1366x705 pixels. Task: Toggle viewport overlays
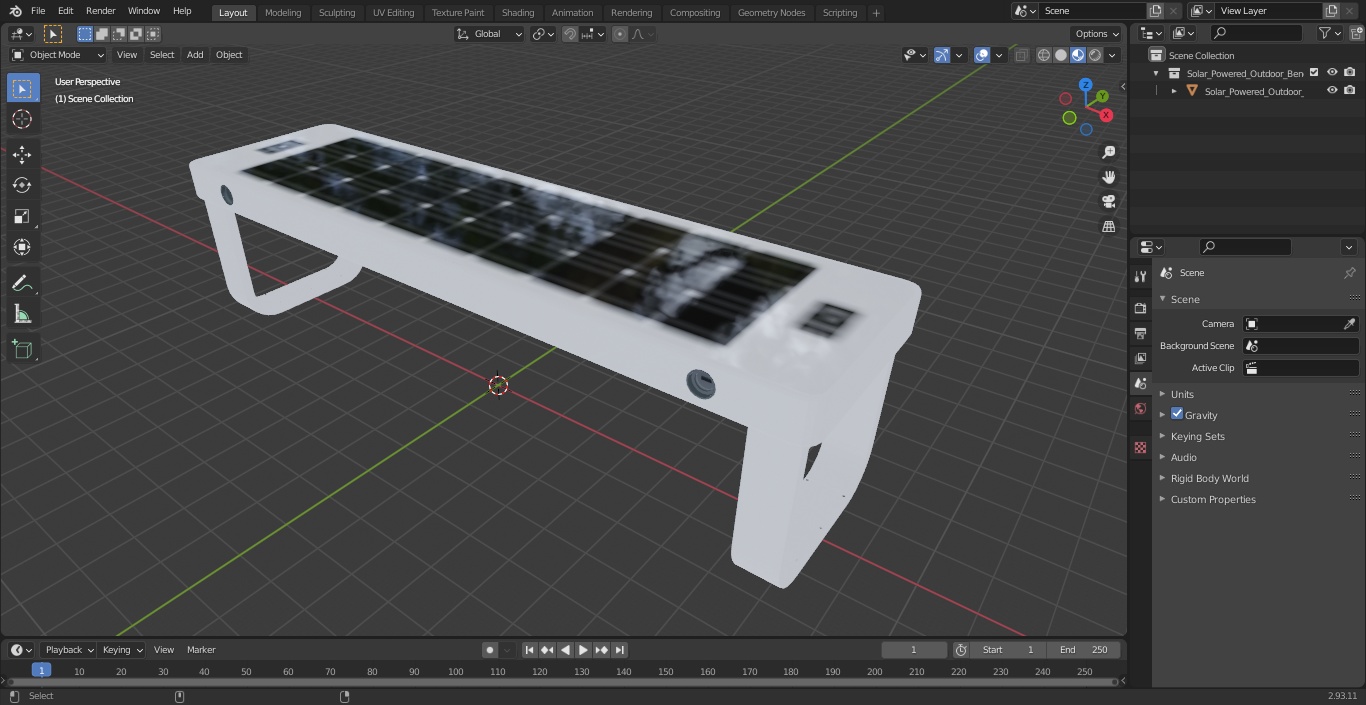982,55
